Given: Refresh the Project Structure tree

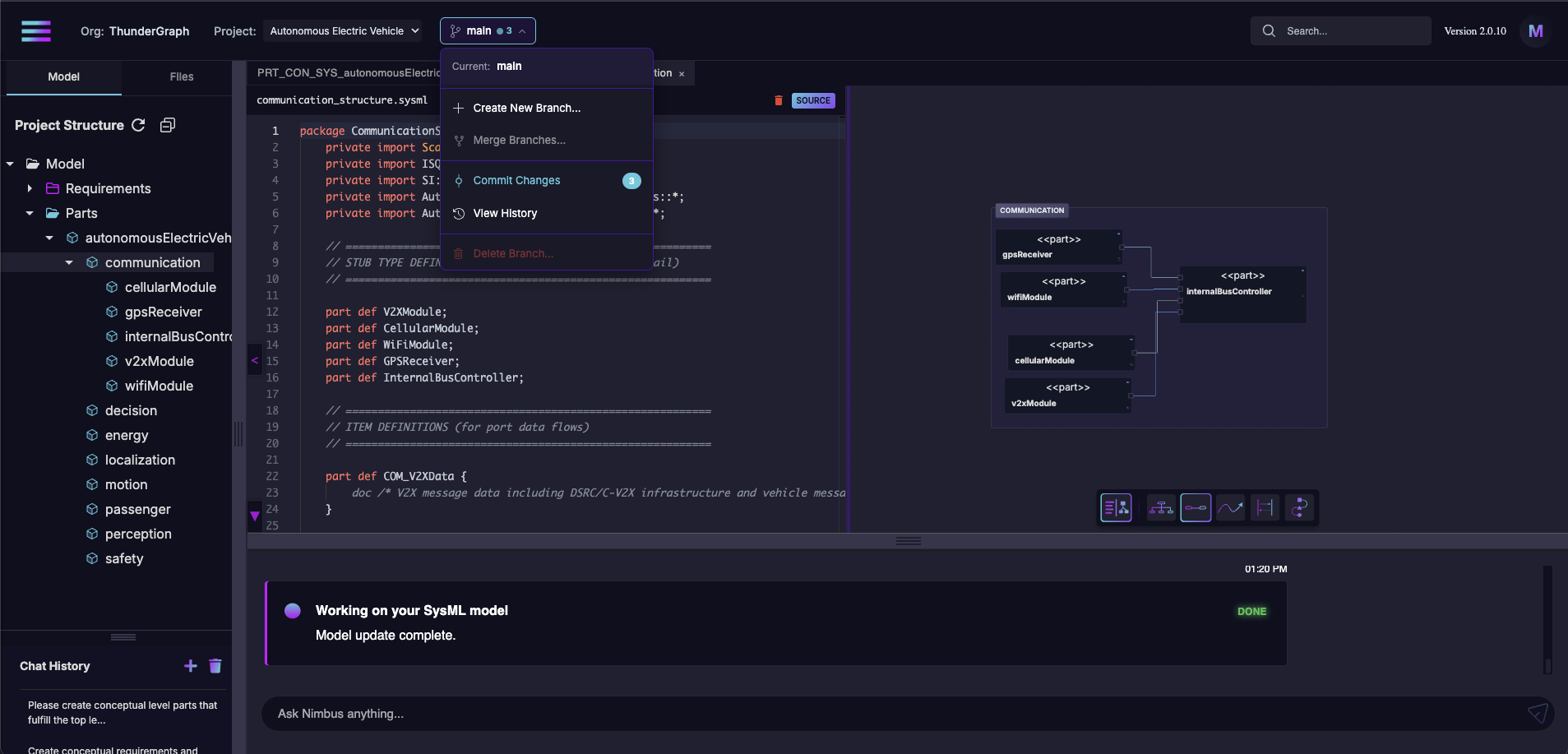Looking at the screenshot, I should [x=139, y=125].
